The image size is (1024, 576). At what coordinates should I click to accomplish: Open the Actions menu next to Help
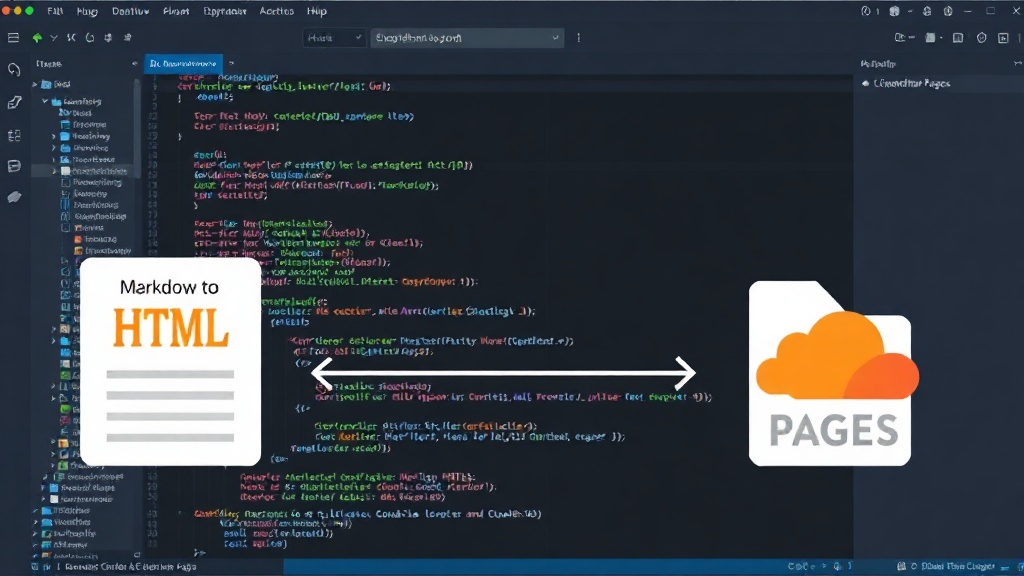click(x=276, y=11)
